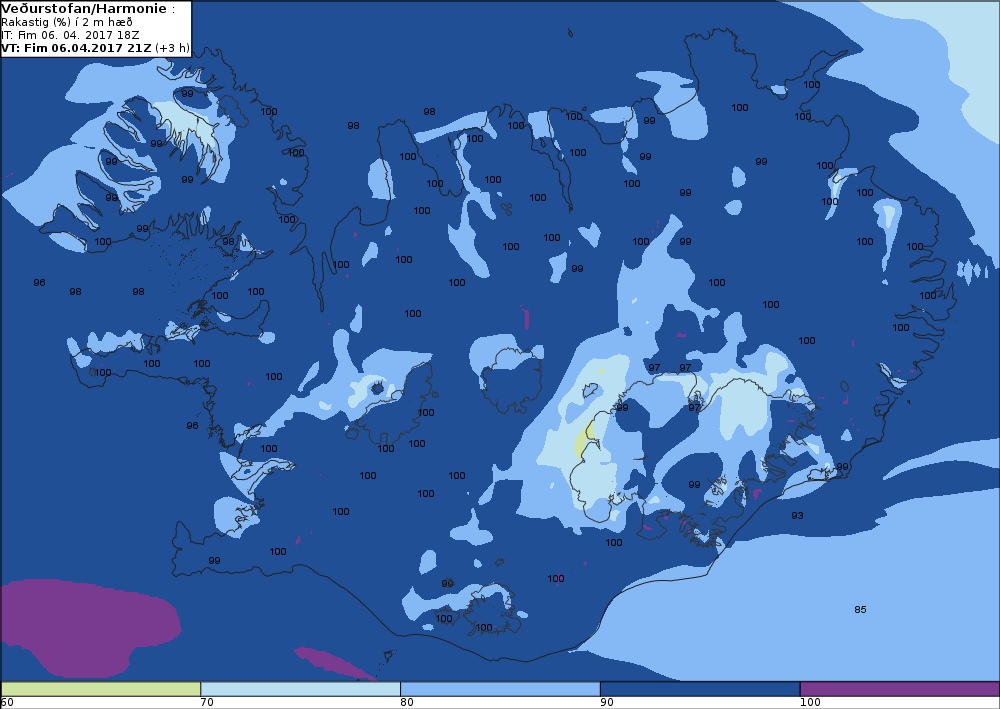Click the dark blue 90–100 legend swatch

tap(700, 689)
